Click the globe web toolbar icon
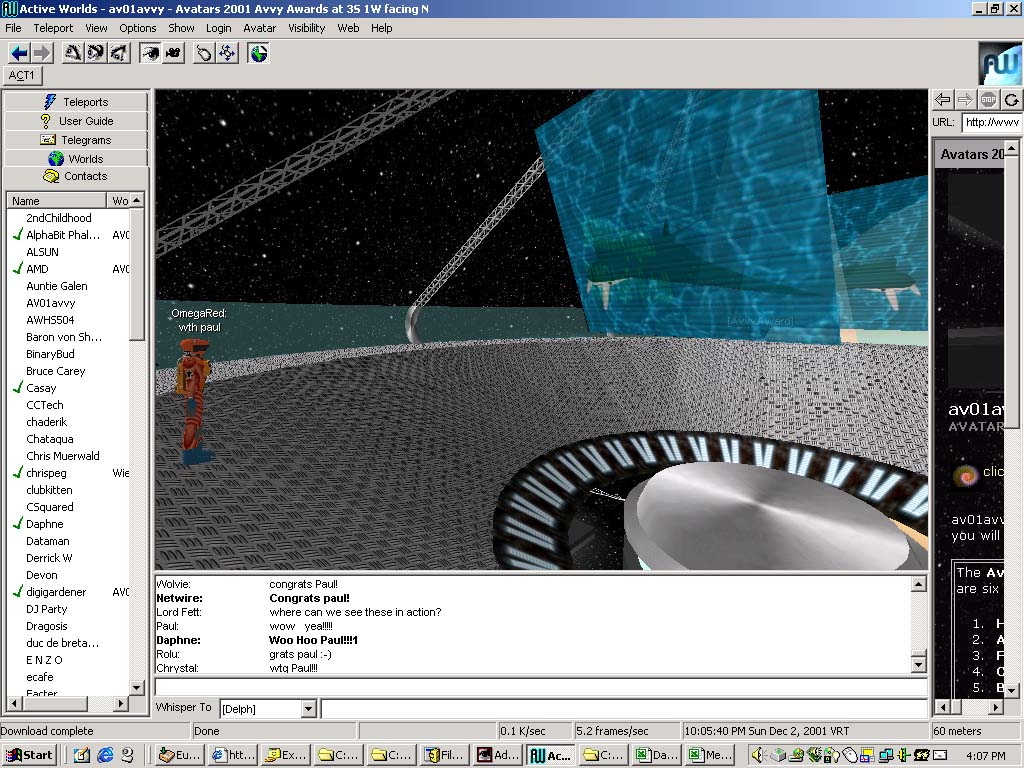 [x=259, y=53]
